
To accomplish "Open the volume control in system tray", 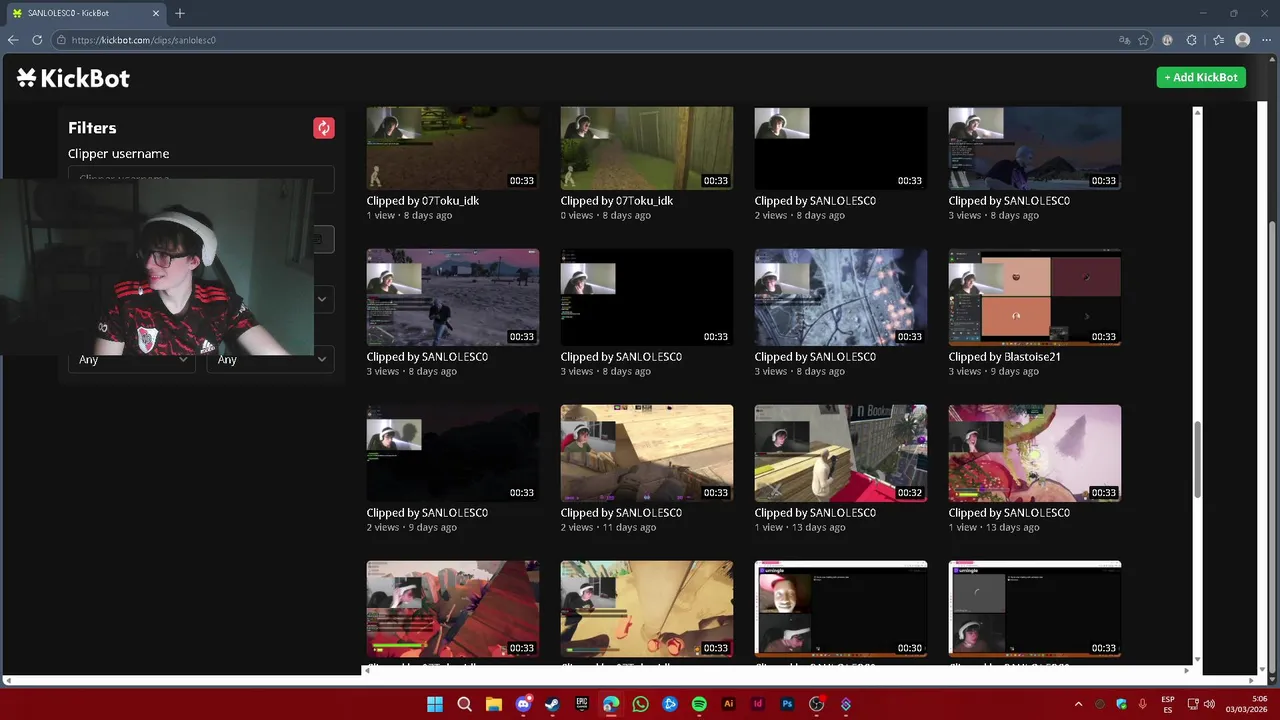I will click(x=1209, y=704).
